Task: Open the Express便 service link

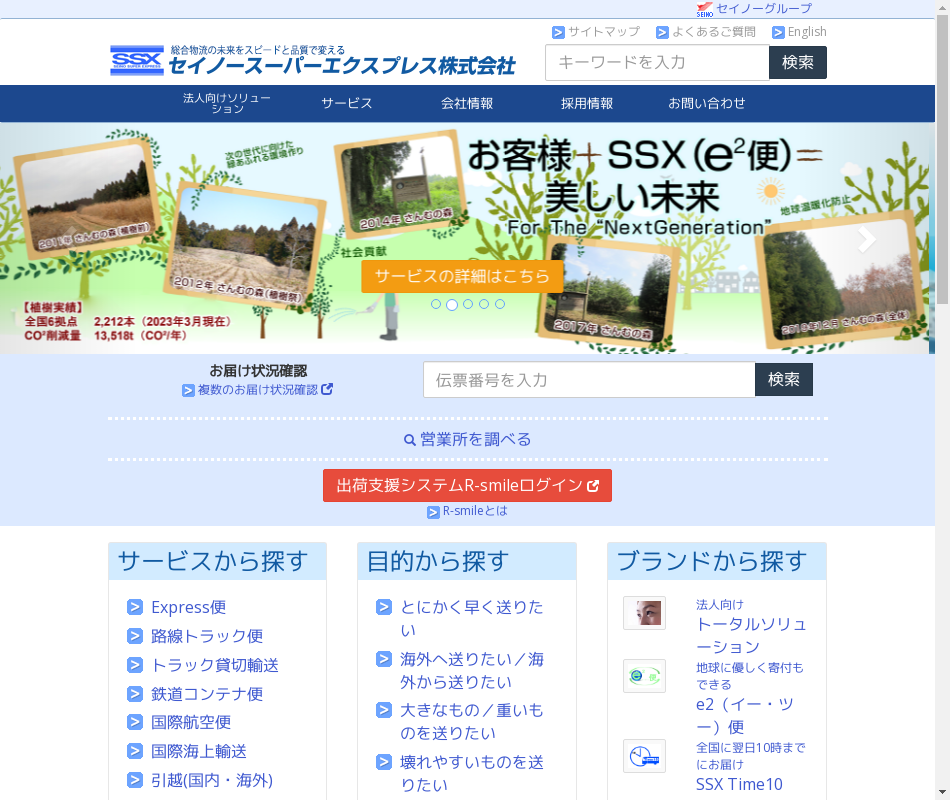Action: 188,607
